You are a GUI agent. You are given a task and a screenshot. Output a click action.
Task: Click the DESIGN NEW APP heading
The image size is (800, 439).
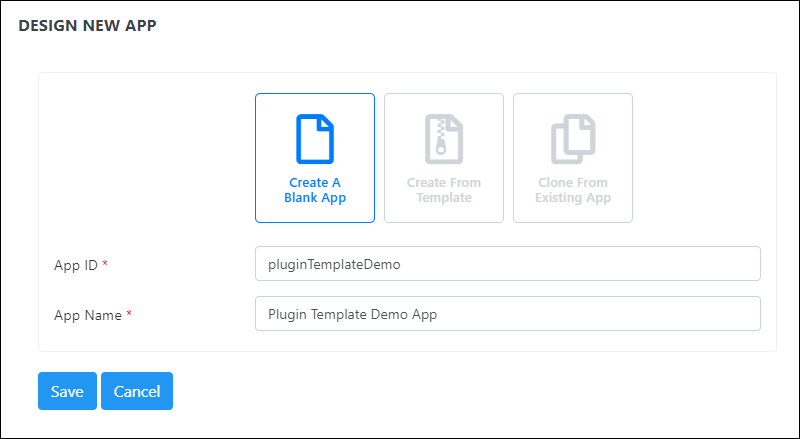pos(87,26)
